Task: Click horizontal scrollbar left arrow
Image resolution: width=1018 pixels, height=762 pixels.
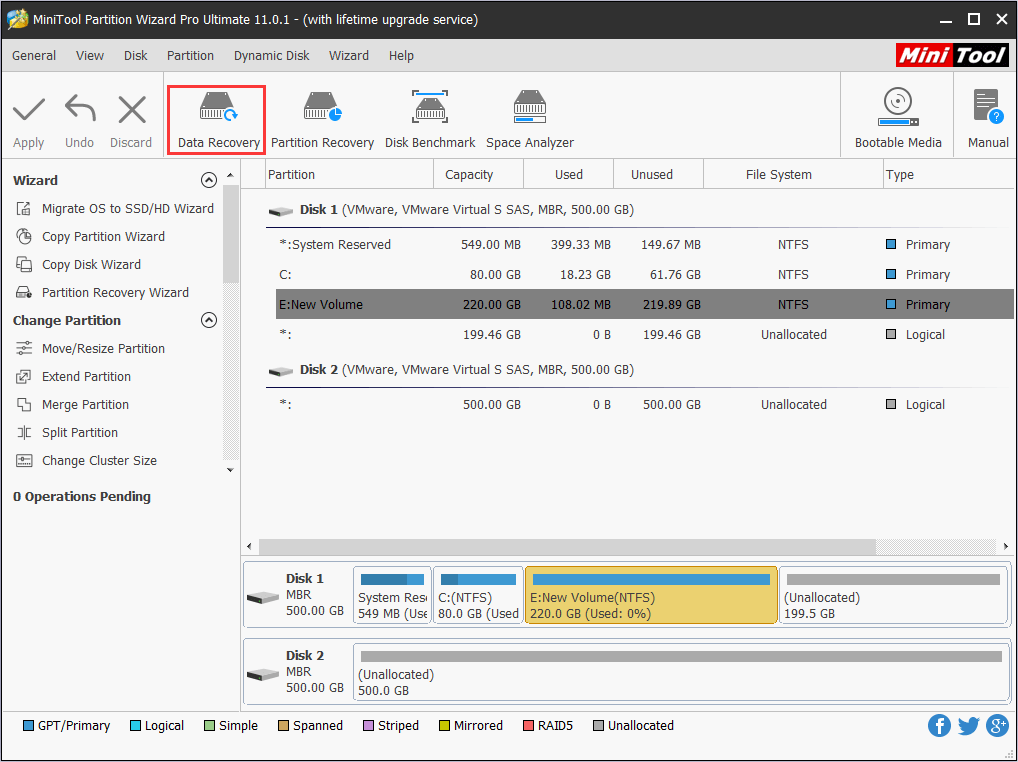Action: point(249,547)
